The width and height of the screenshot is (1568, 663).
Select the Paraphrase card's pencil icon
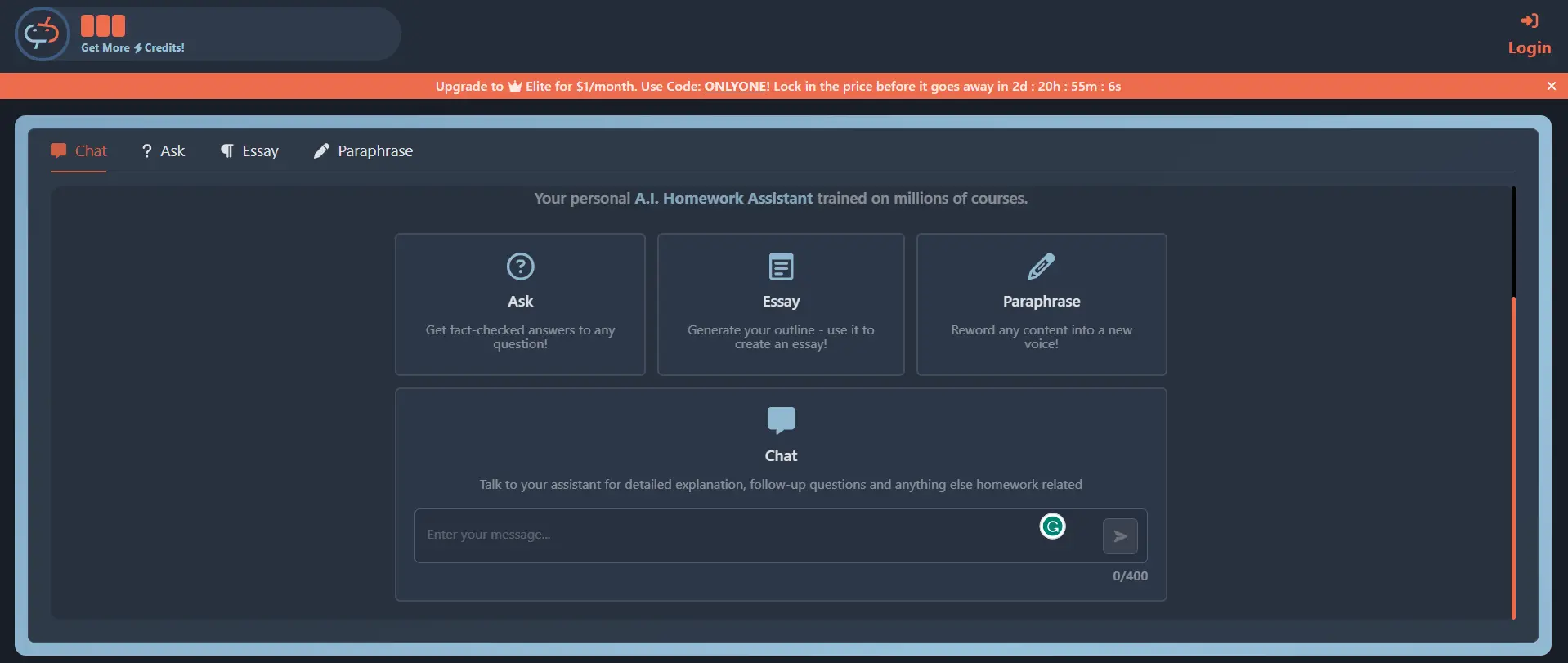click(x=1041, y=267)
